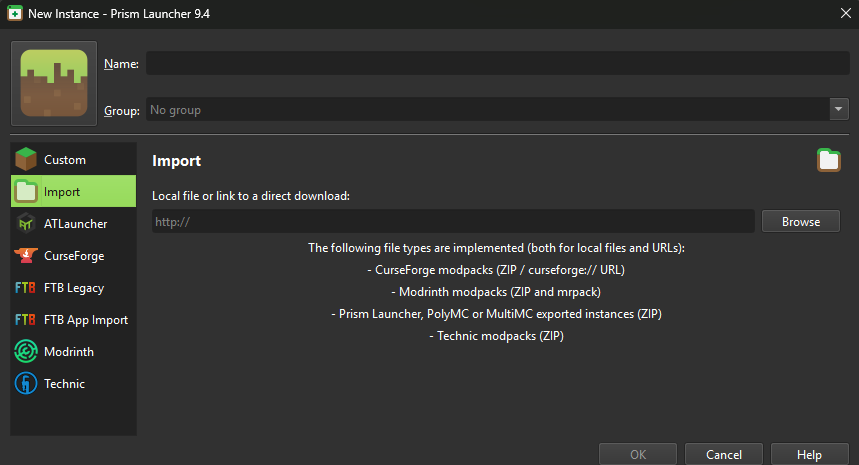Click the Import folder icon in sidebar

[x=26, y=191]
